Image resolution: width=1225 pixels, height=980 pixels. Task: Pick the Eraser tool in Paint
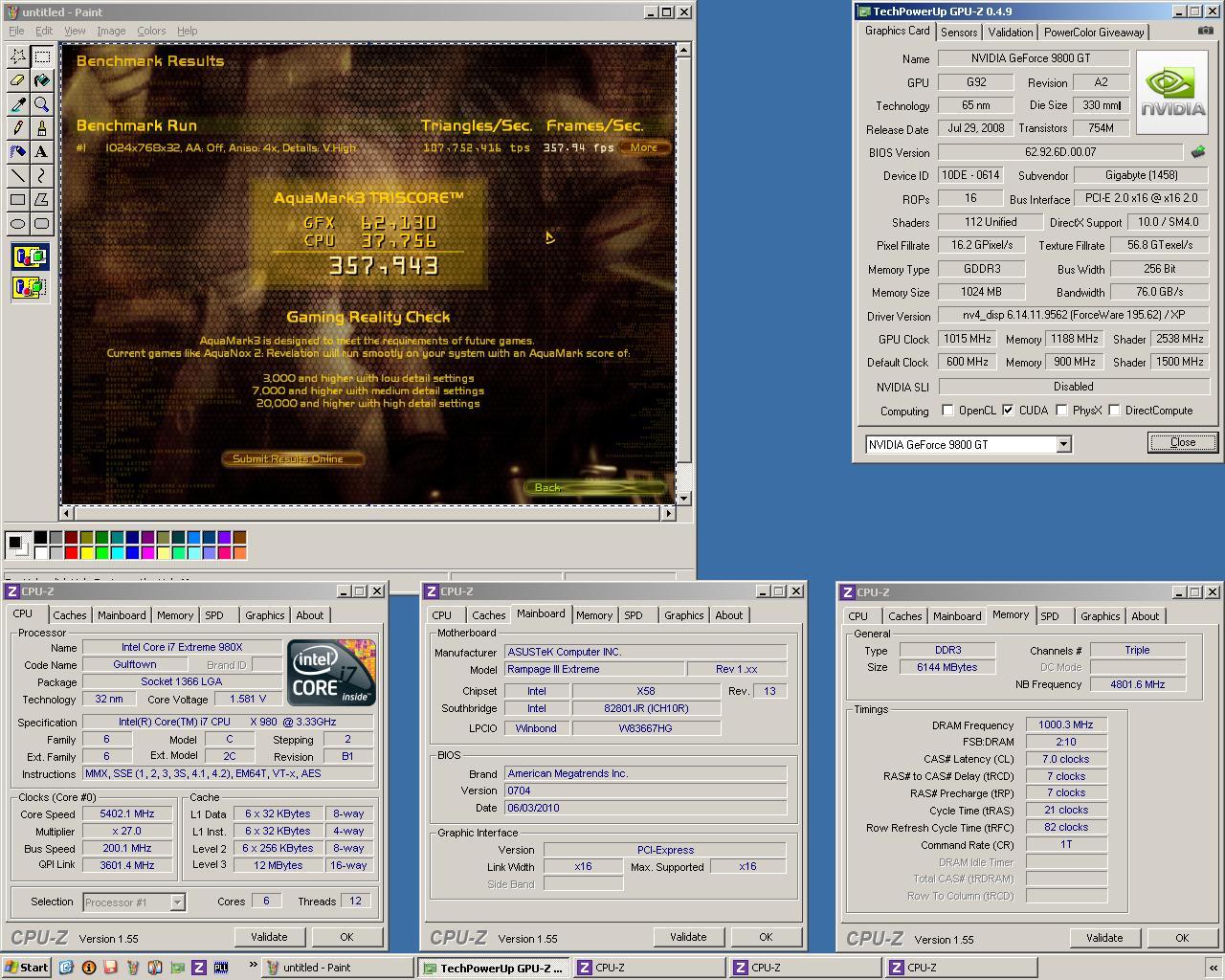click(18, 80)
